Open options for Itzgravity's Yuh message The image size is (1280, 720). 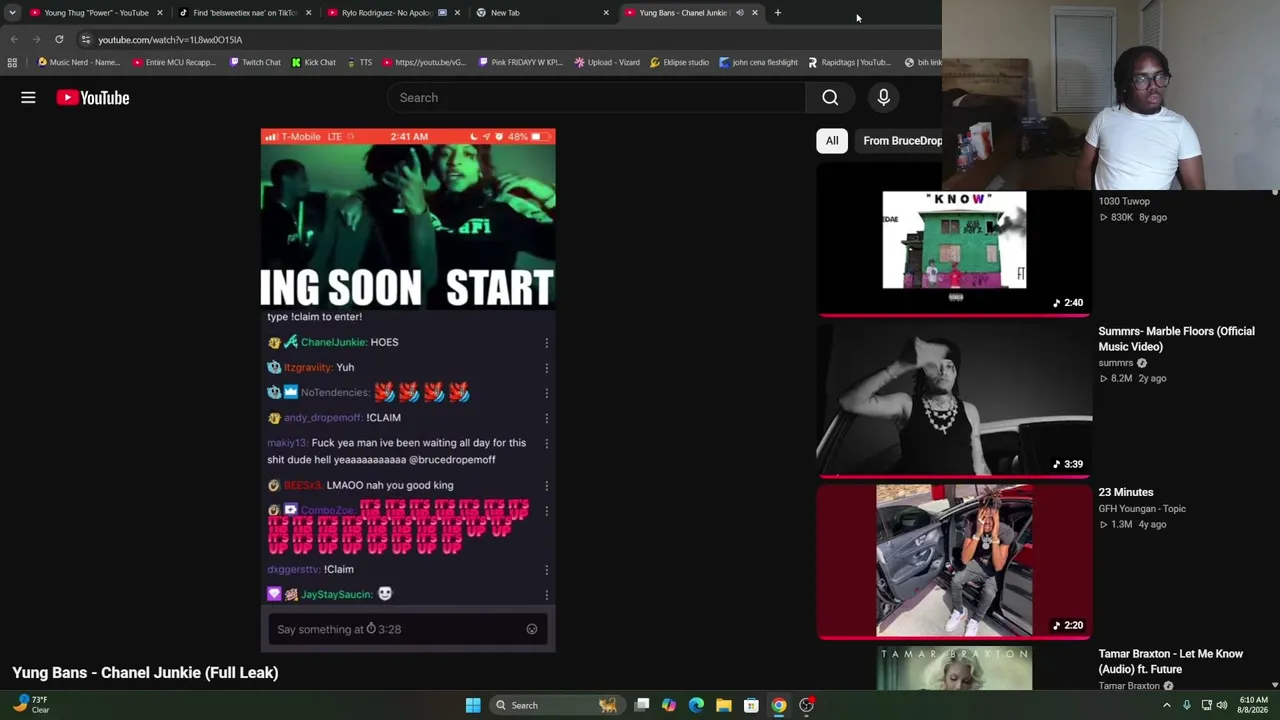546,368
